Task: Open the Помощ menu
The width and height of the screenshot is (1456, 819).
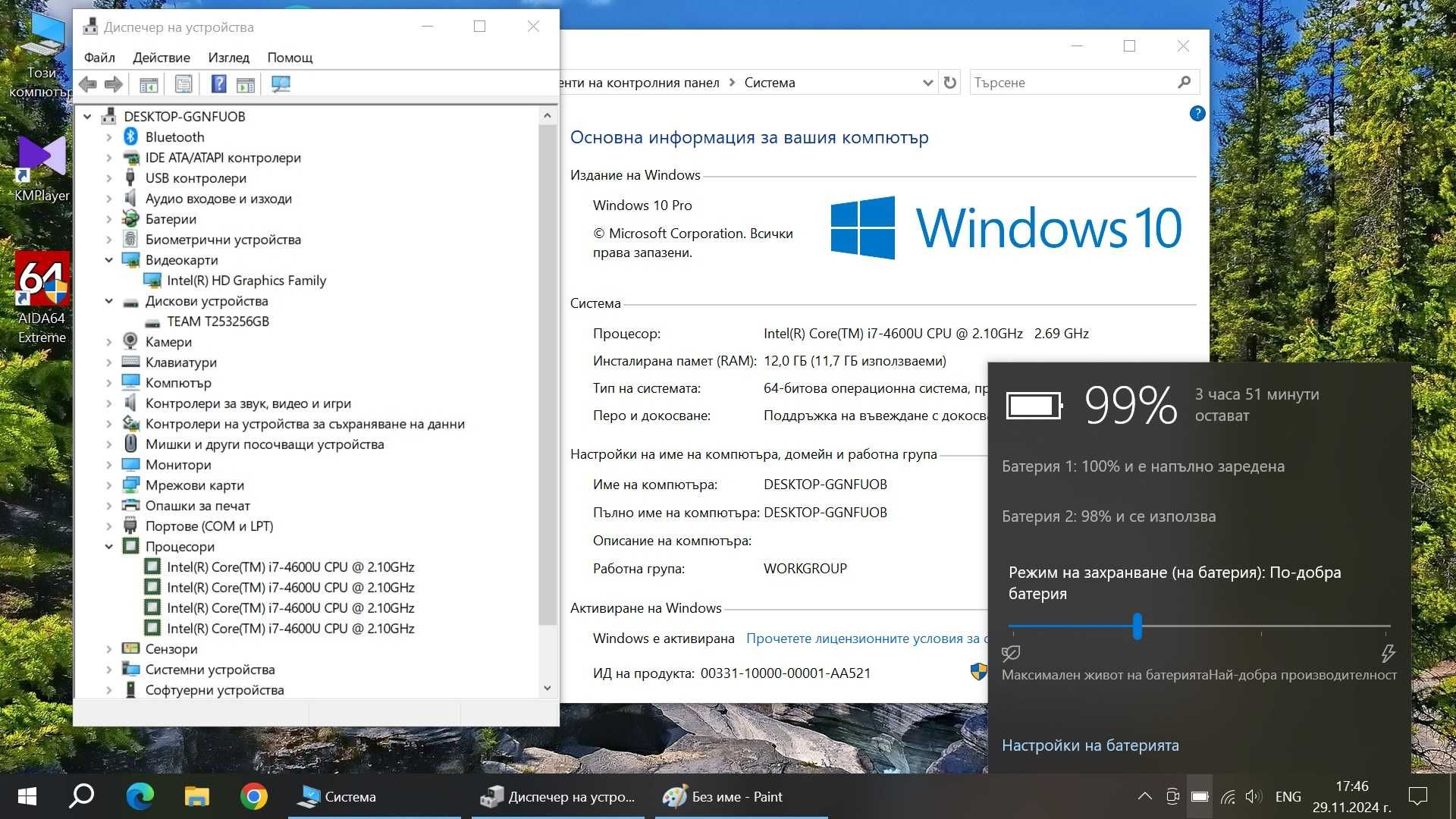Action: click(290, 58)
